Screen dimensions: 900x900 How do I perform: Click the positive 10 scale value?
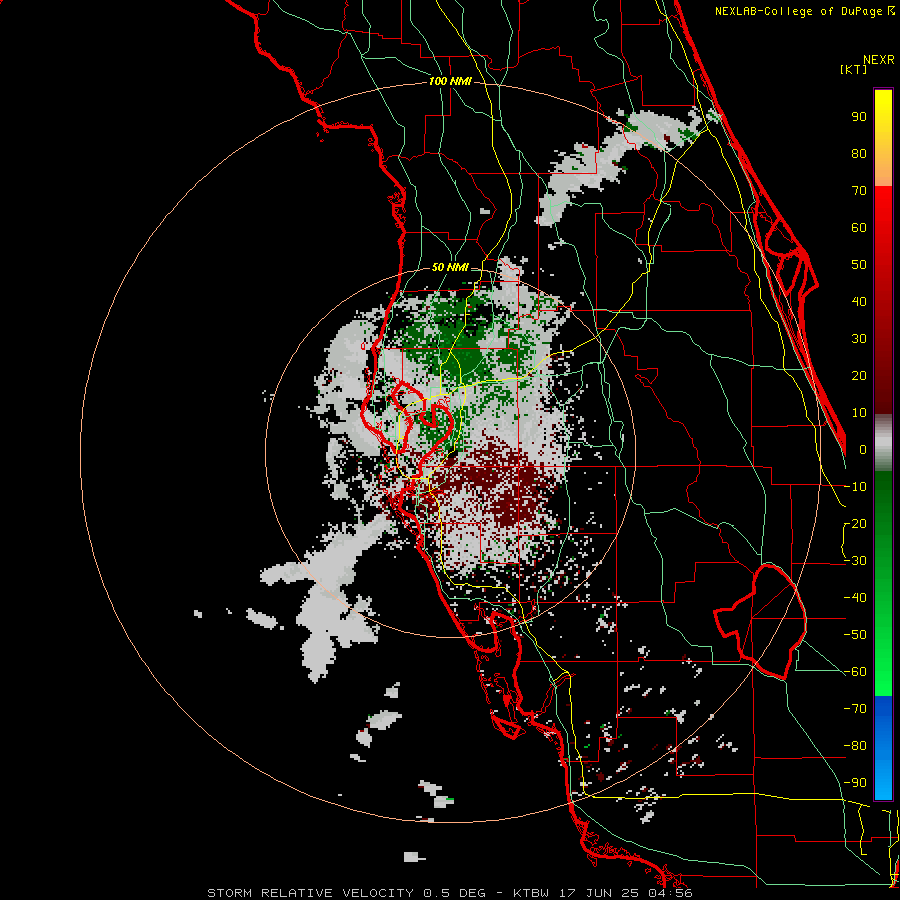(x=859, y=413)
